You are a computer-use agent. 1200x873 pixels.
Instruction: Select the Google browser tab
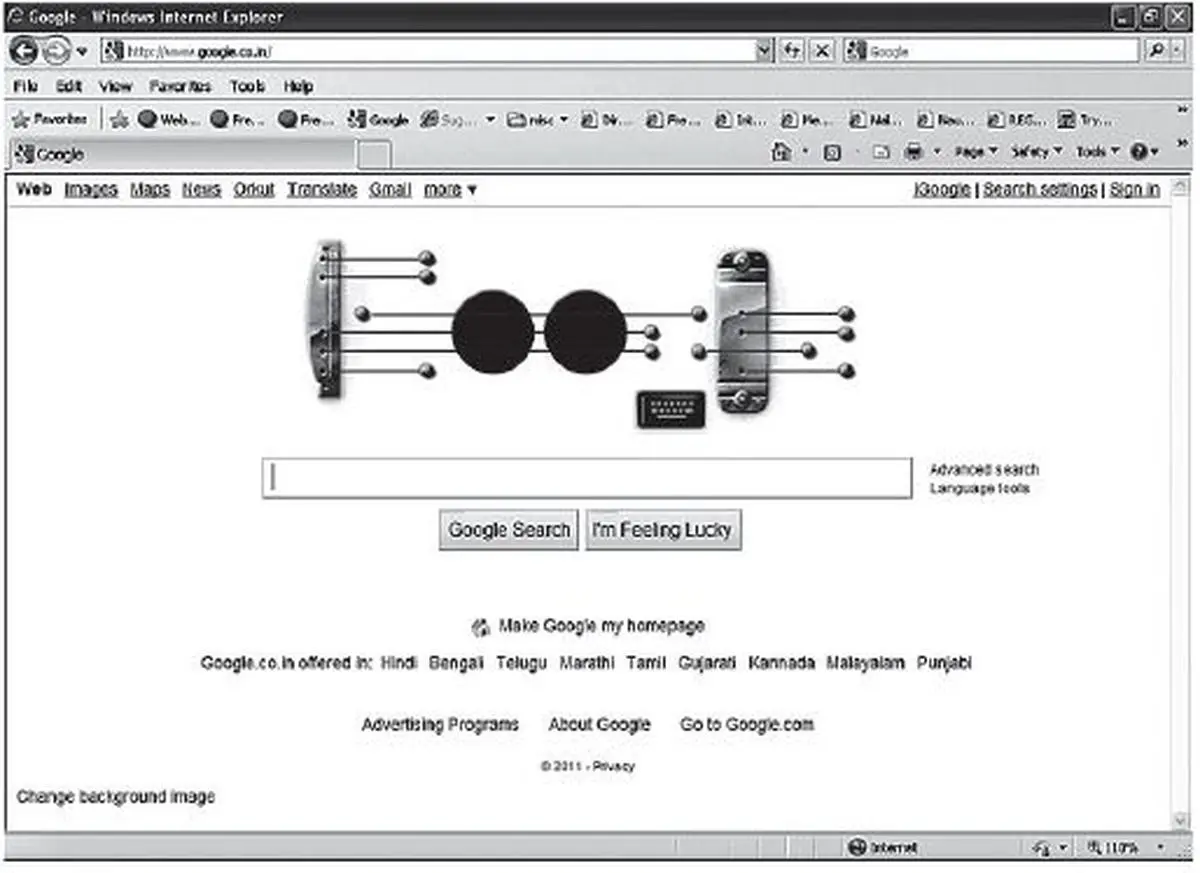182,155
